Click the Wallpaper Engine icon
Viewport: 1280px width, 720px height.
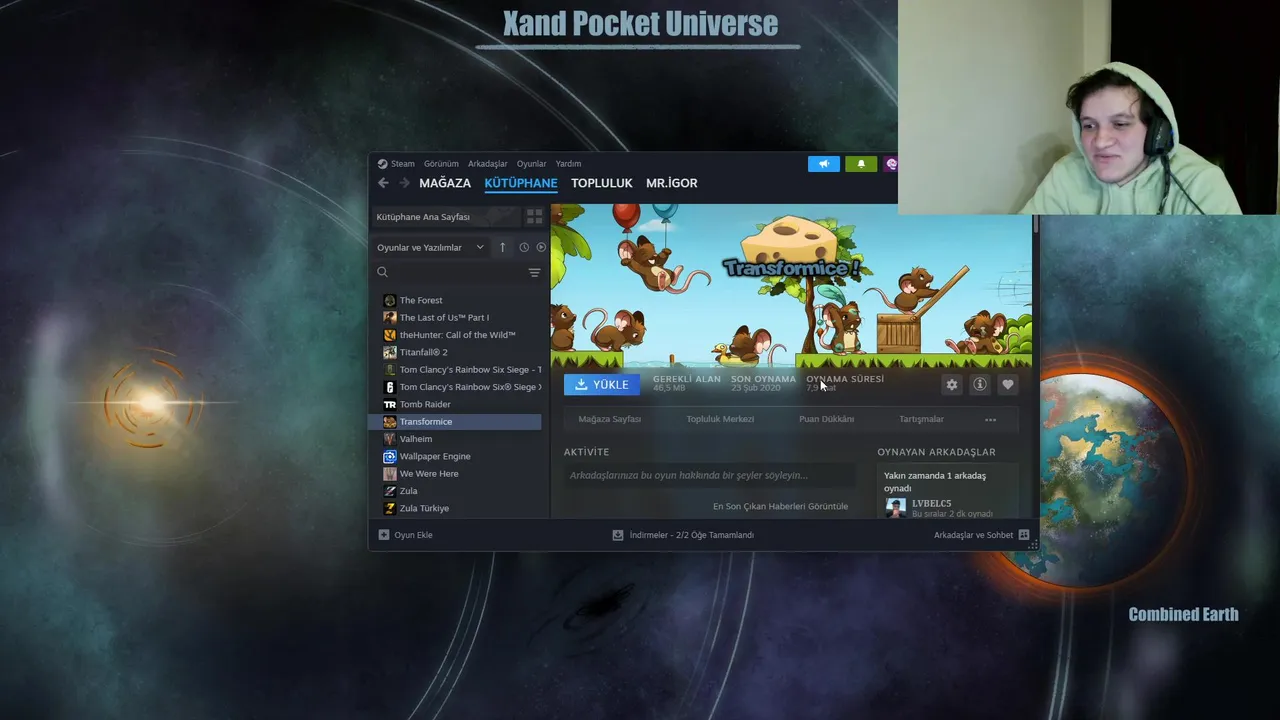(390, 456)
